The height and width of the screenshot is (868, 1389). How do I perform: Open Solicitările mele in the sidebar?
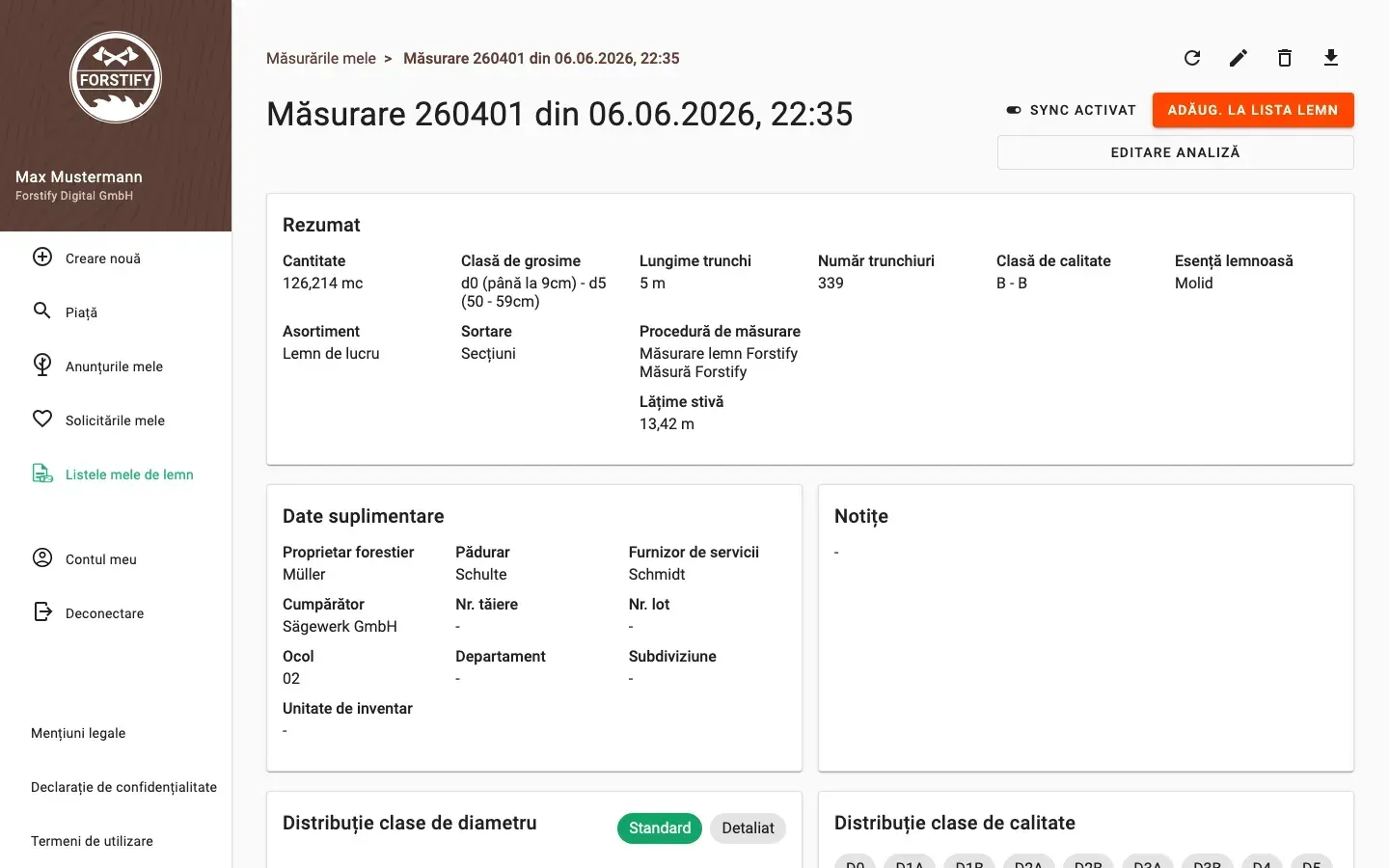pyautogui.click(x=115, y=420)
